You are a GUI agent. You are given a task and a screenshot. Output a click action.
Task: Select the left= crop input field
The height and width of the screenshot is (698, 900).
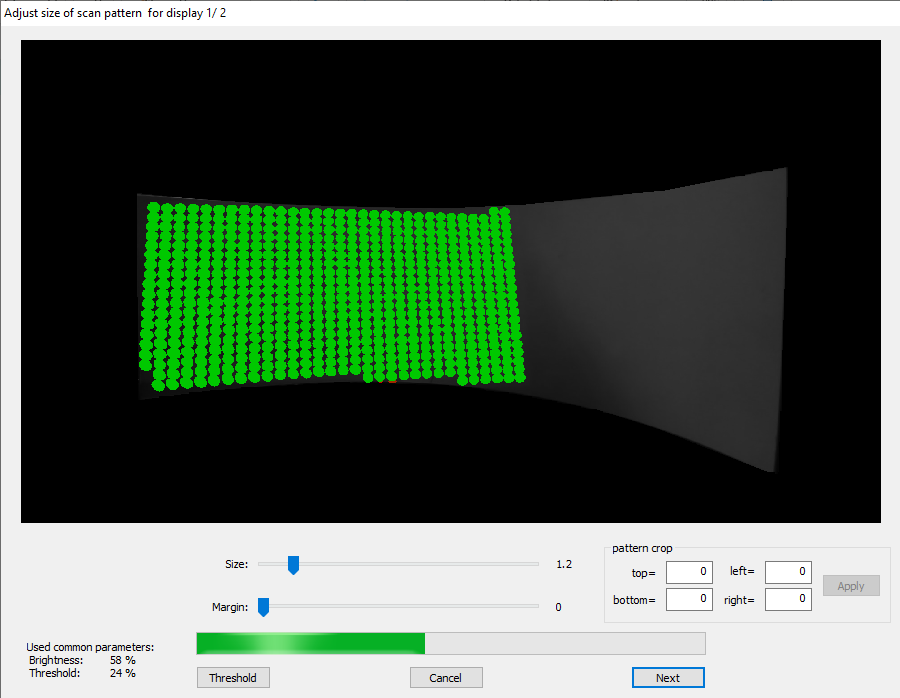pos(787,573)
